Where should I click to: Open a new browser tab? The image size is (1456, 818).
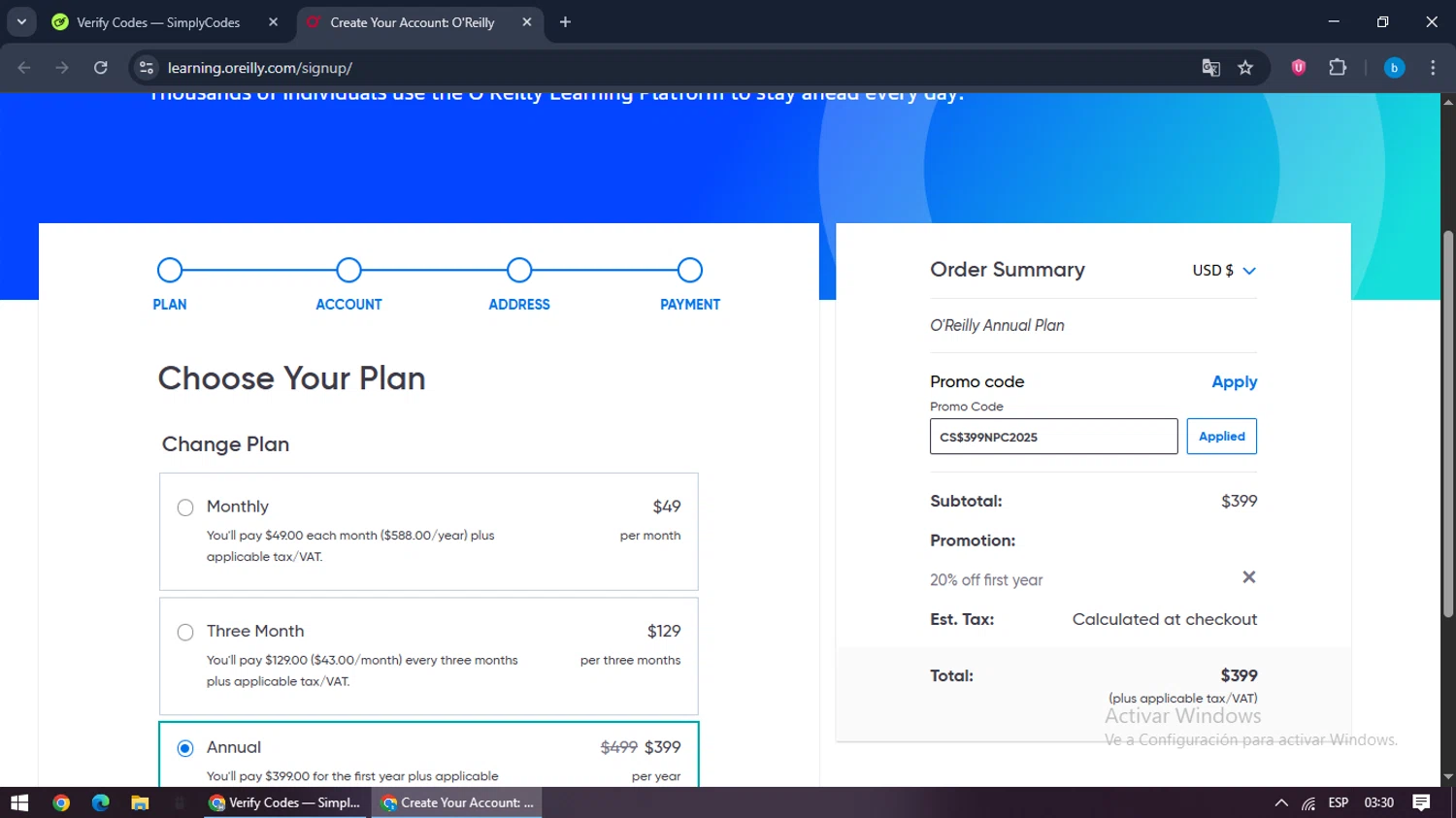565,22
